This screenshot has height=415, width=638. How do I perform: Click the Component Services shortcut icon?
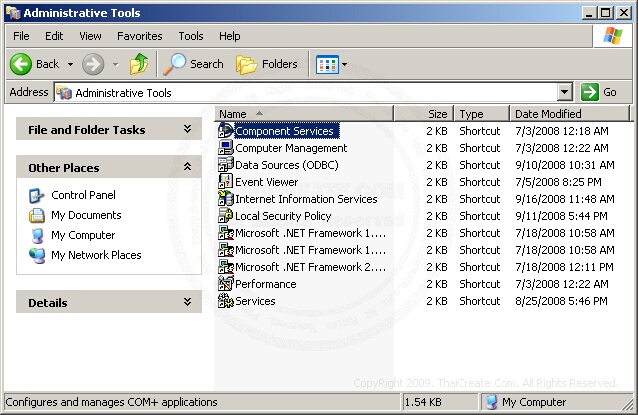coord(226,131)
